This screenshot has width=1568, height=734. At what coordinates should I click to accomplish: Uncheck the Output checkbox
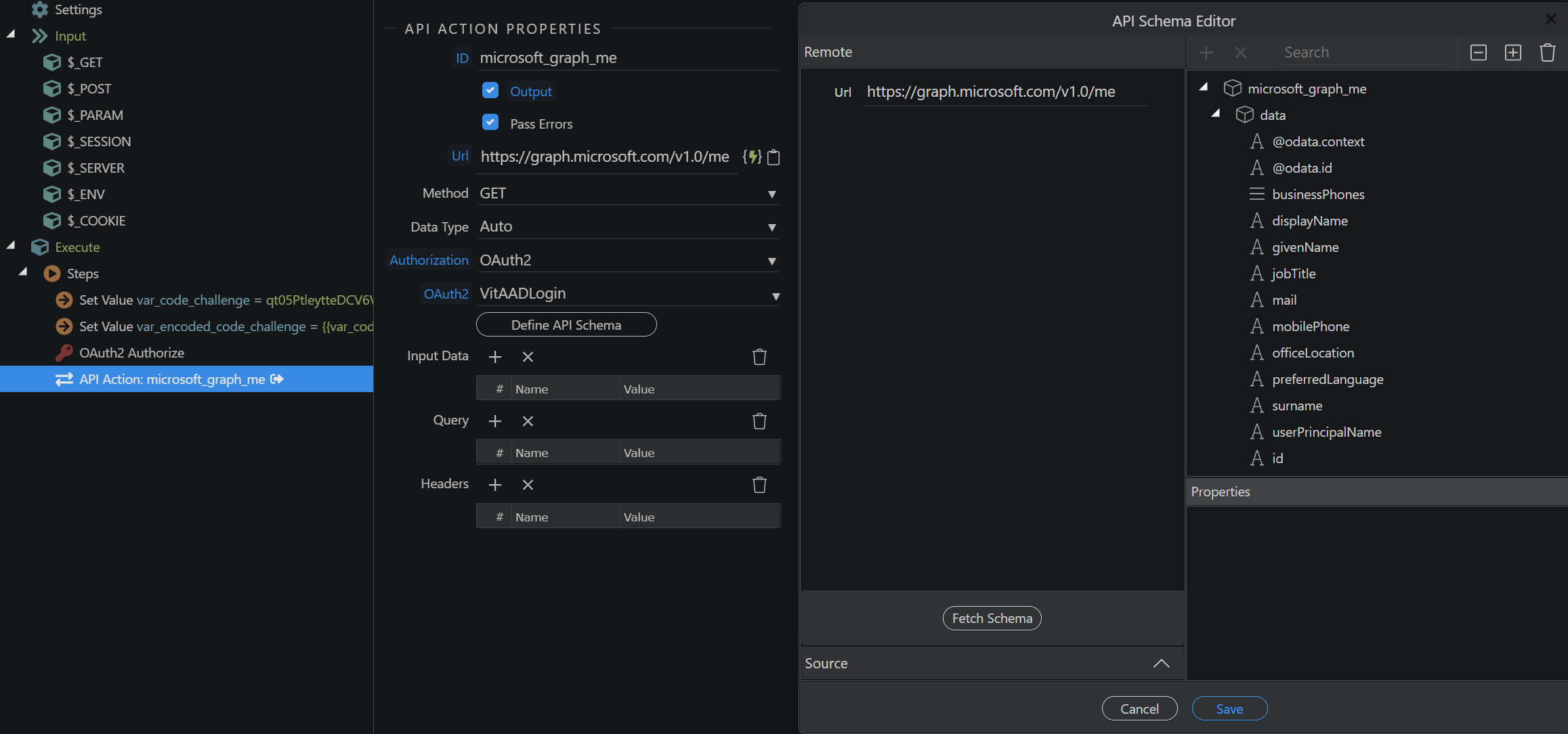(x=490, y=91)
